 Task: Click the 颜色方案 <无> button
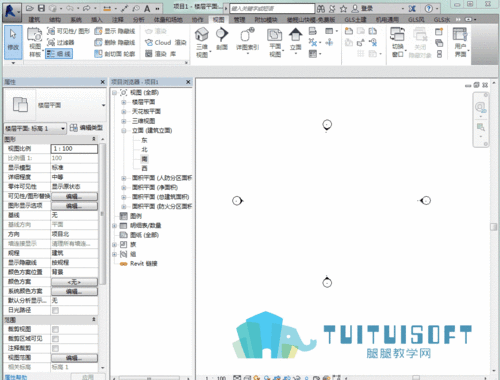click(74, 282)
